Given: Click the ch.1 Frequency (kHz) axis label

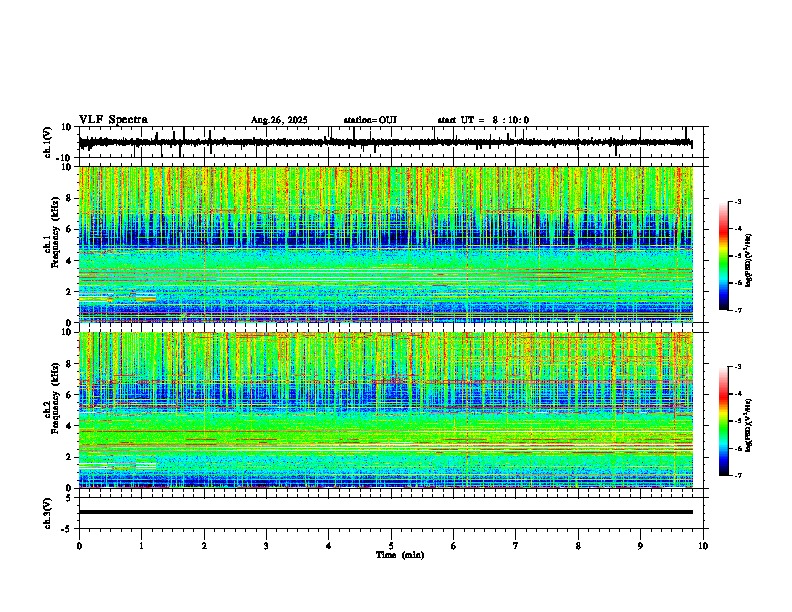Looking at the screenshot, I should pyautogui.click(x=51, y=244).
